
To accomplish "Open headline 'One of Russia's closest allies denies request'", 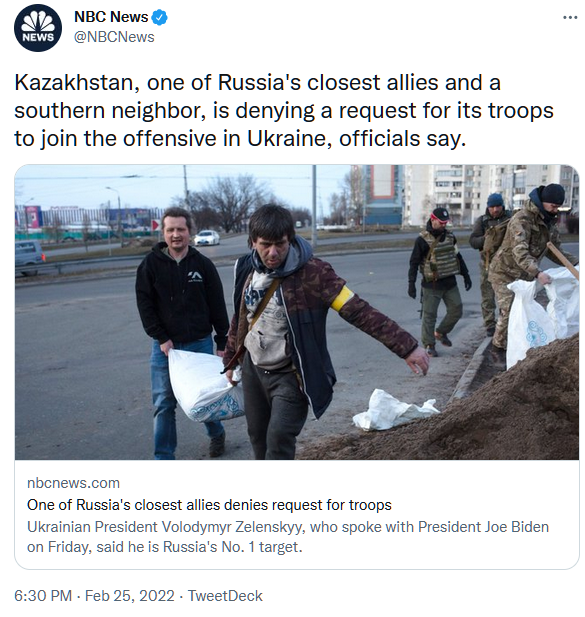I will pos(209,505).
